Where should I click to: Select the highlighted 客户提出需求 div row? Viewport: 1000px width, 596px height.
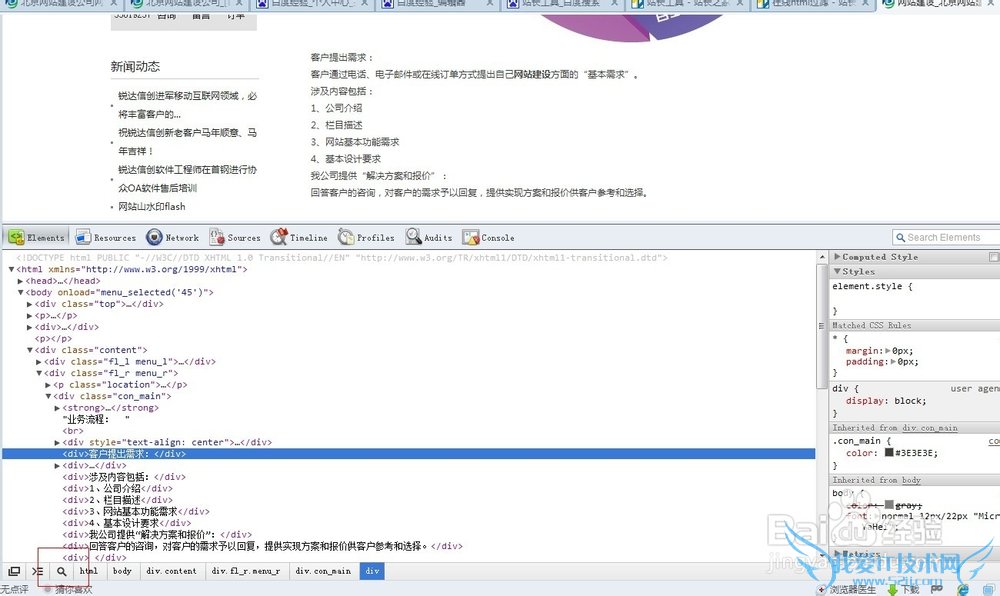click(408, 454)
